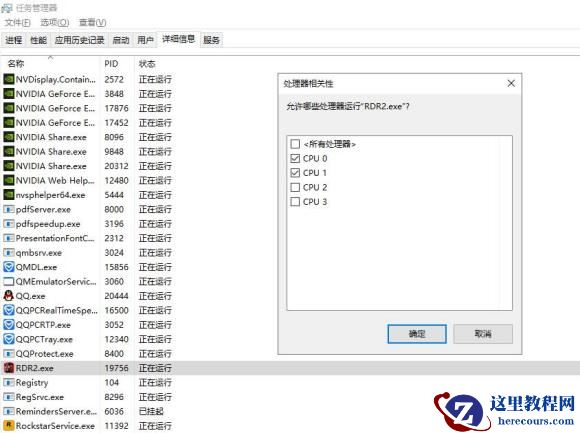This screenshot has height=433, width=580.
Task: Open the 文件(F) menu
Action: coord(17,23)
